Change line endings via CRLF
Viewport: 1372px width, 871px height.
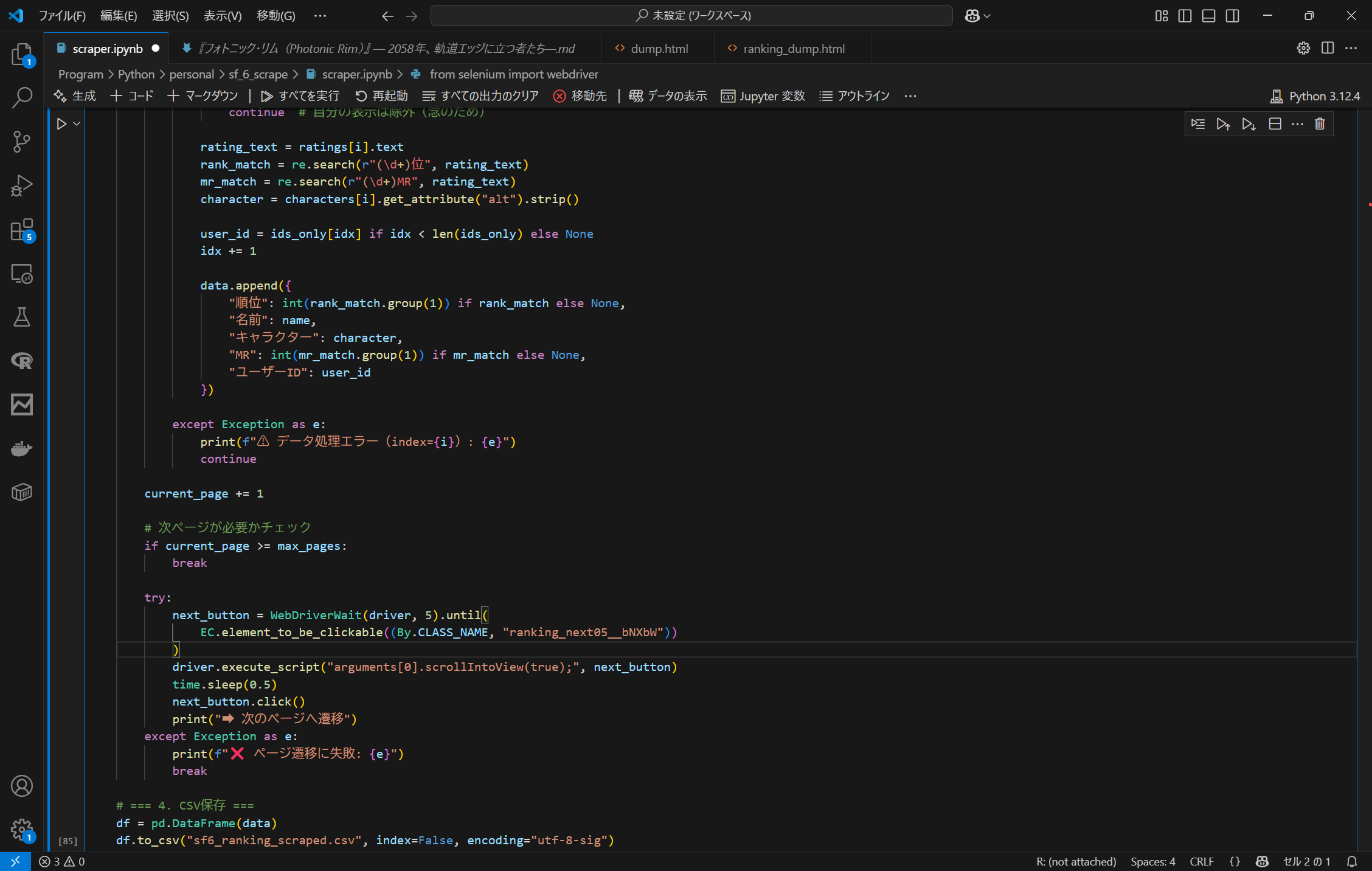tap(1202, 861)
